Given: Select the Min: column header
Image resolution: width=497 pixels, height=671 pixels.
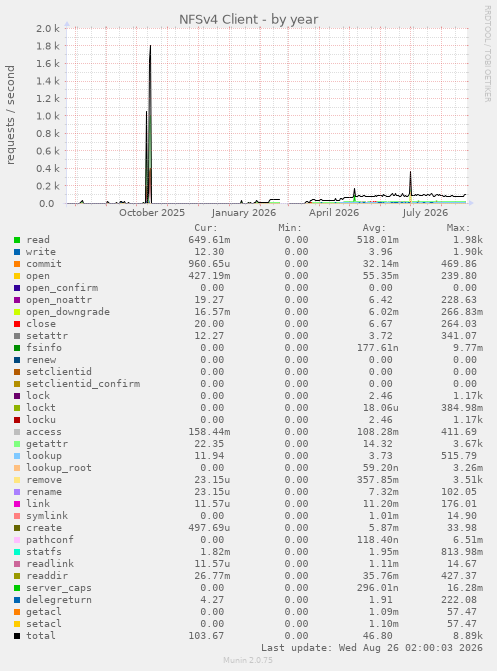Looking at the screenshot, I should click(x=290, y=228).
